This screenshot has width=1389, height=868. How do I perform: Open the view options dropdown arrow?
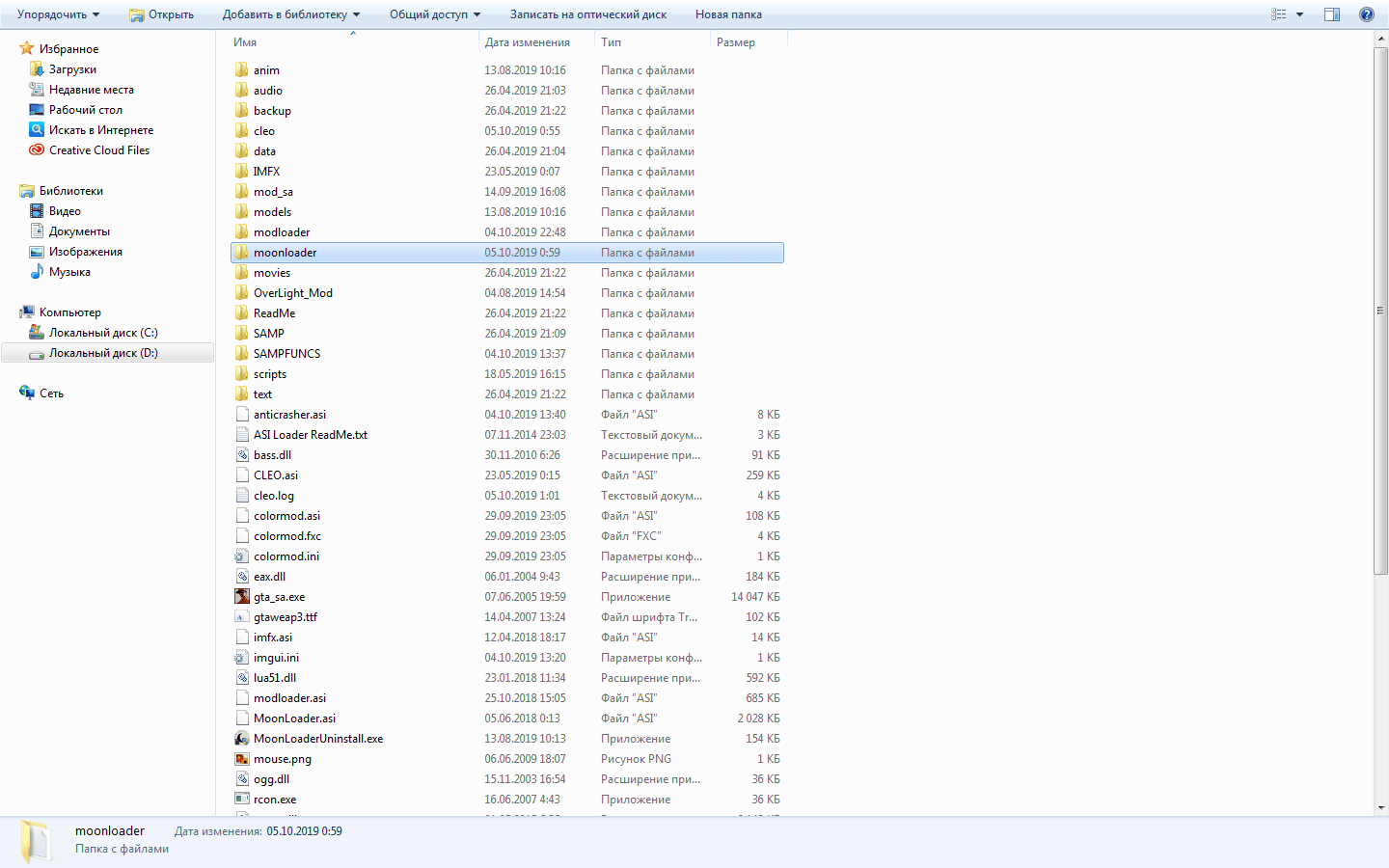point(1299,14)
